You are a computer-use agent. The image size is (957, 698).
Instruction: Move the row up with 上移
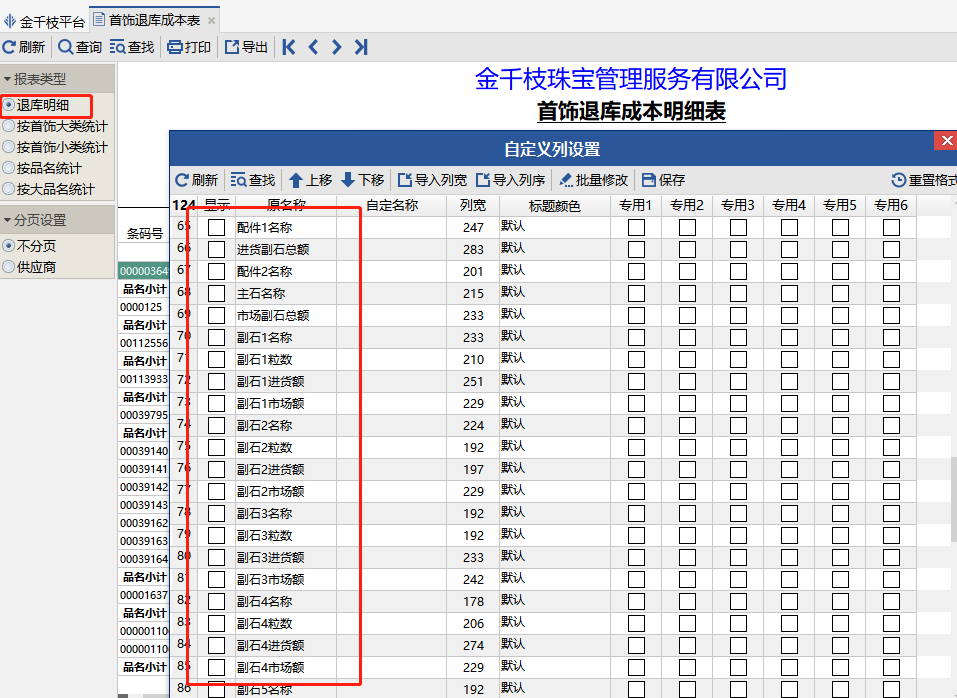311,180
